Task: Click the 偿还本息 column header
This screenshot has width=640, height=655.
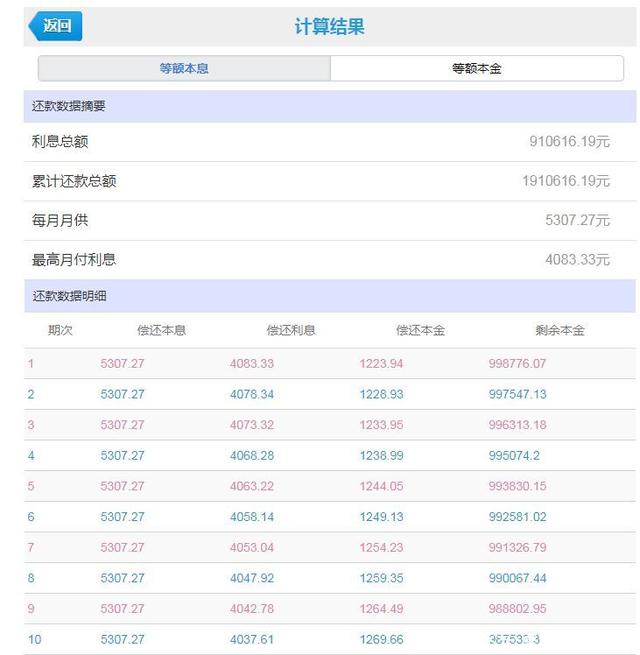Action: [162, 330]
